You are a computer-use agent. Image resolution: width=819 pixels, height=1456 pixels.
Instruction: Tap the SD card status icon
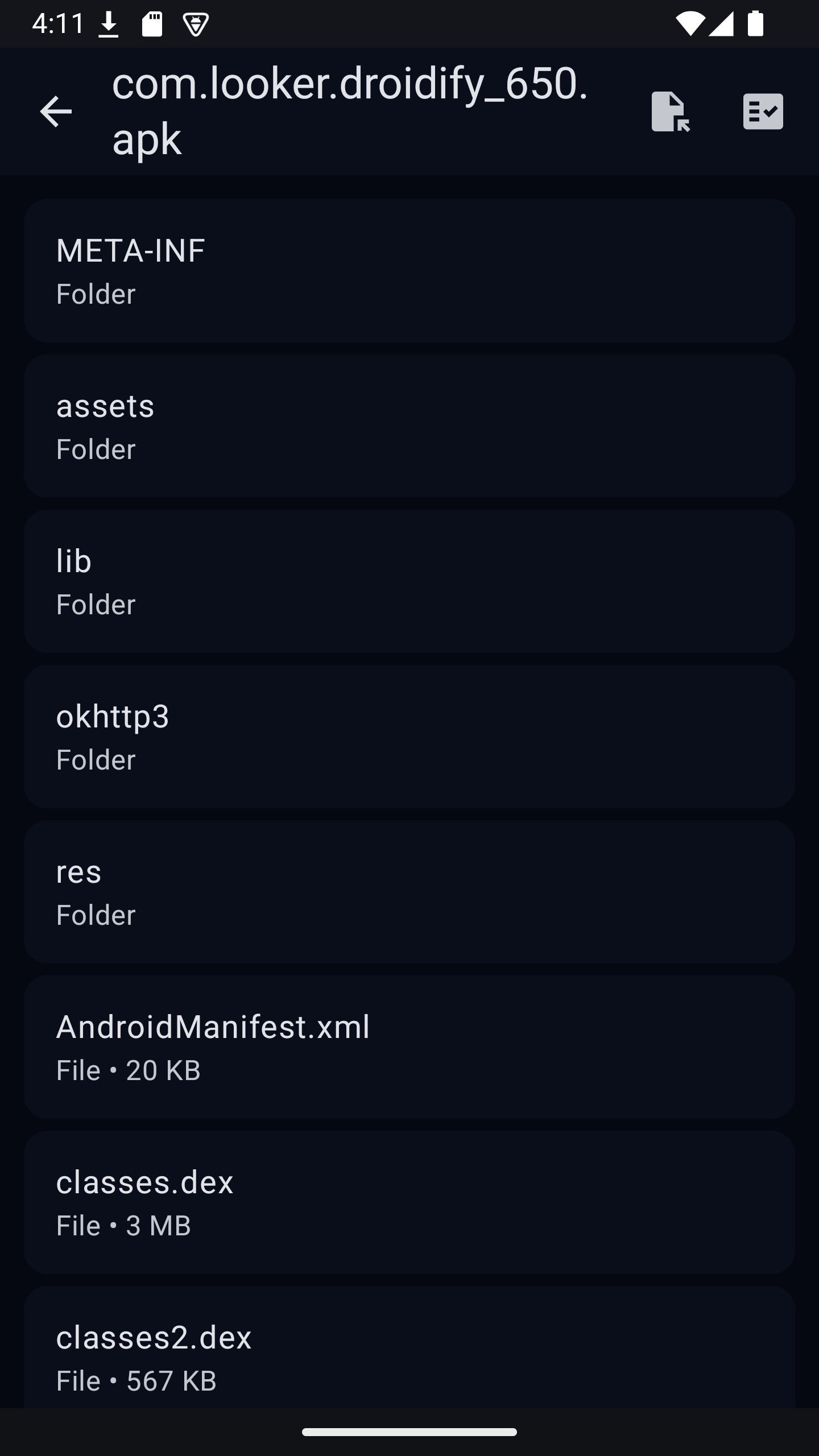[x=152, y=24]
